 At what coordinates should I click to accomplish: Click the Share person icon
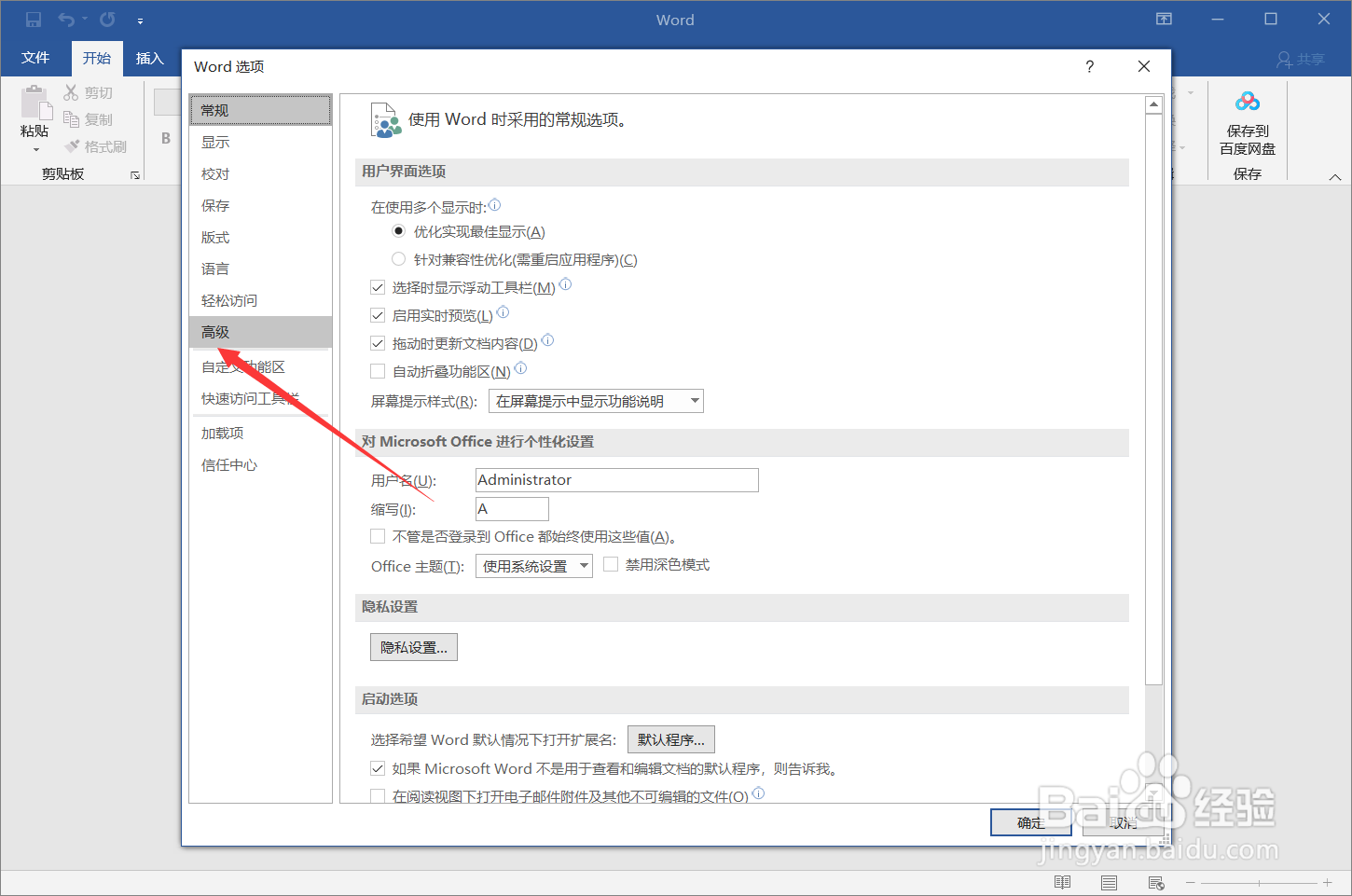pyautogui.click(x=1285, y=60)
